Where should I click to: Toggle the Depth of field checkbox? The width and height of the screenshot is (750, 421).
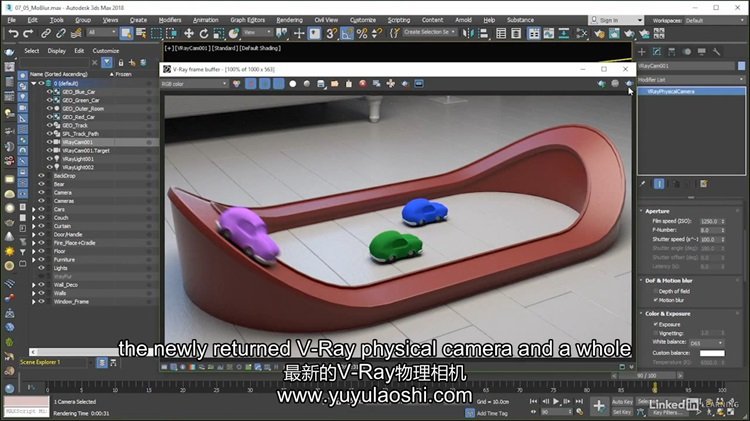point(655,291)
